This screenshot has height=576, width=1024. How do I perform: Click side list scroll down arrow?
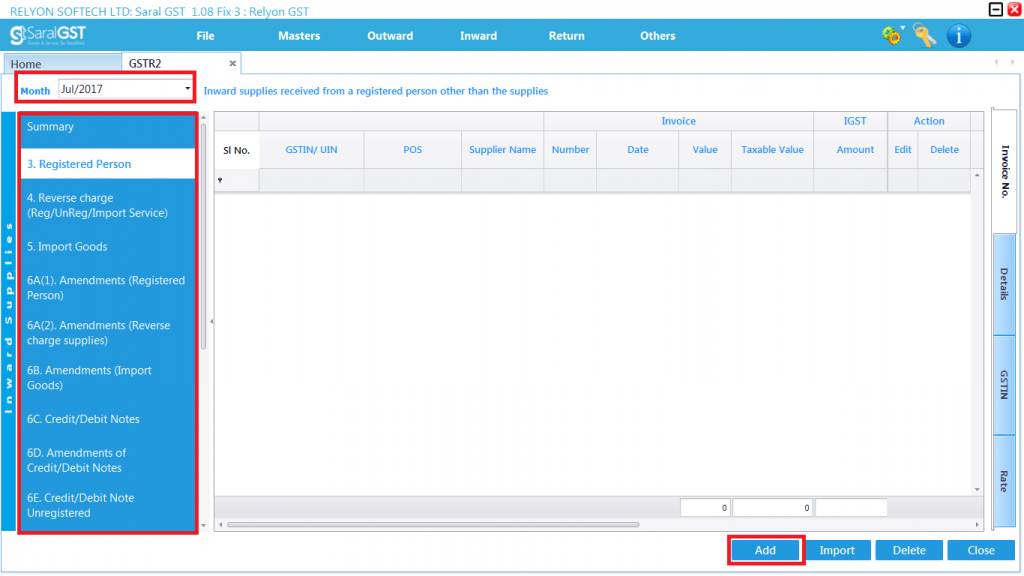pos(204,525)
